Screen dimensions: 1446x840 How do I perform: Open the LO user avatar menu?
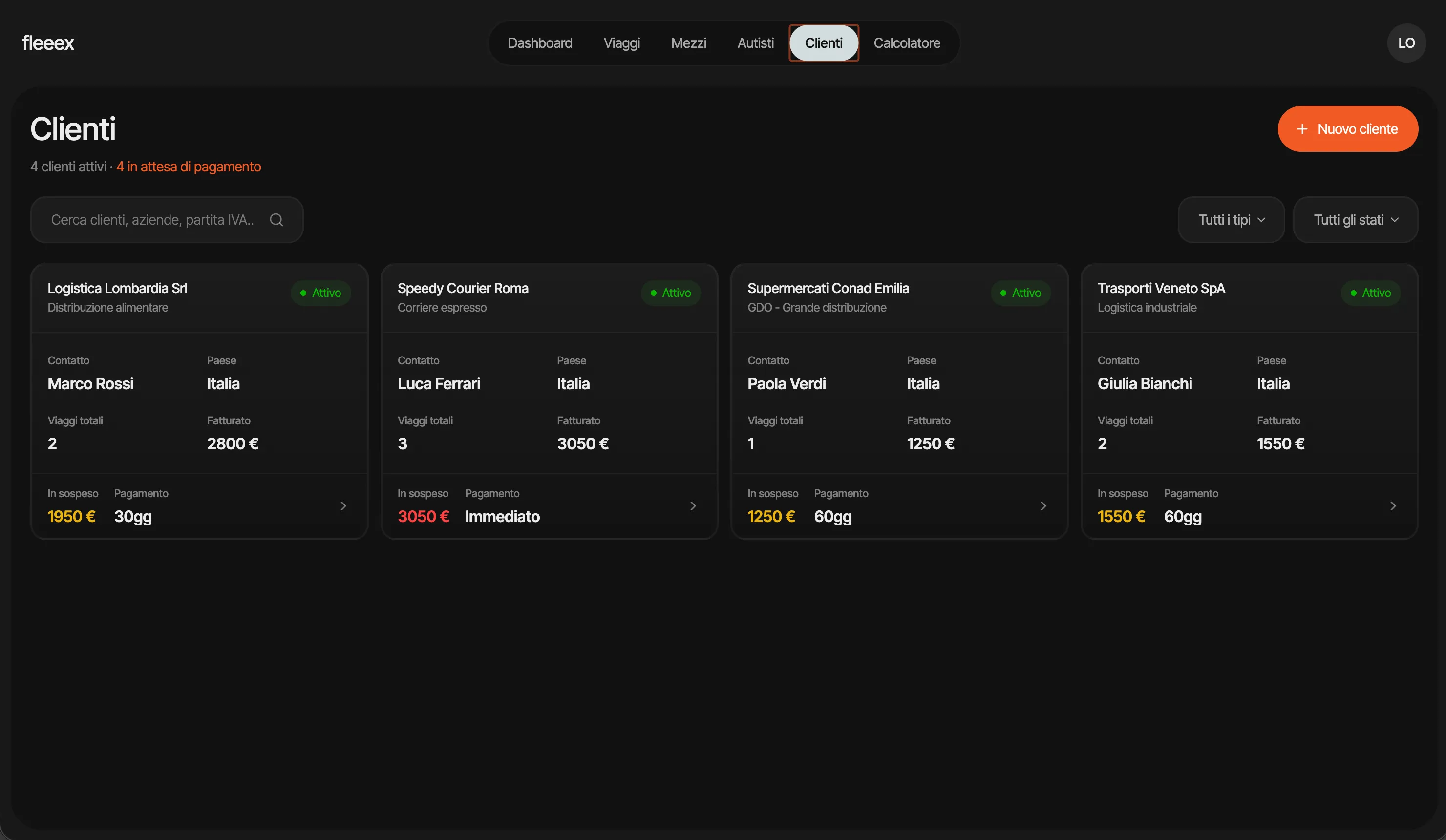click(x=1406, y=43)
